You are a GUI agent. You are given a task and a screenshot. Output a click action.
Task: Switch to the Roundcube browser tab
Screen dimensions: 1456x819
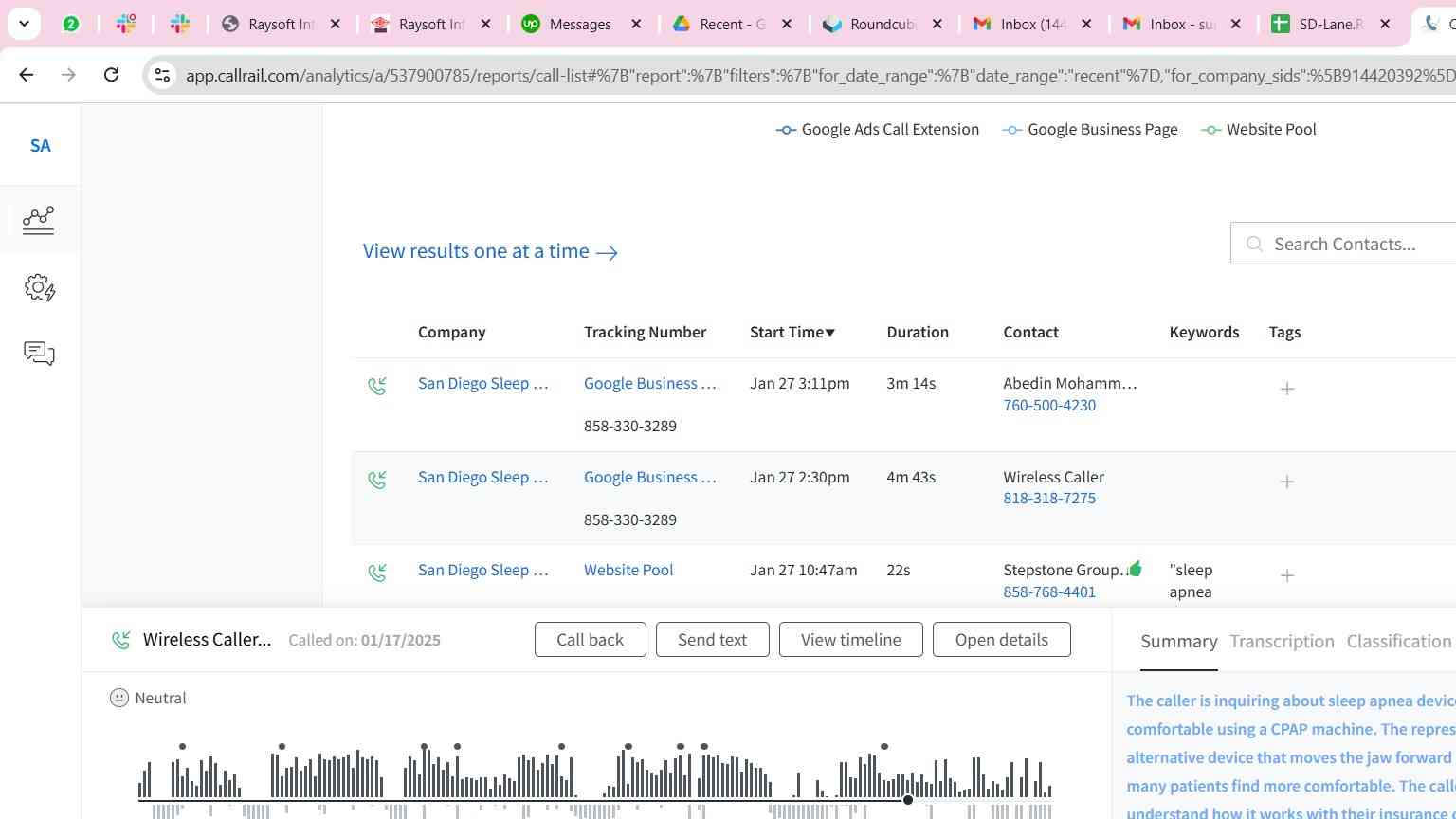(883, 25)
